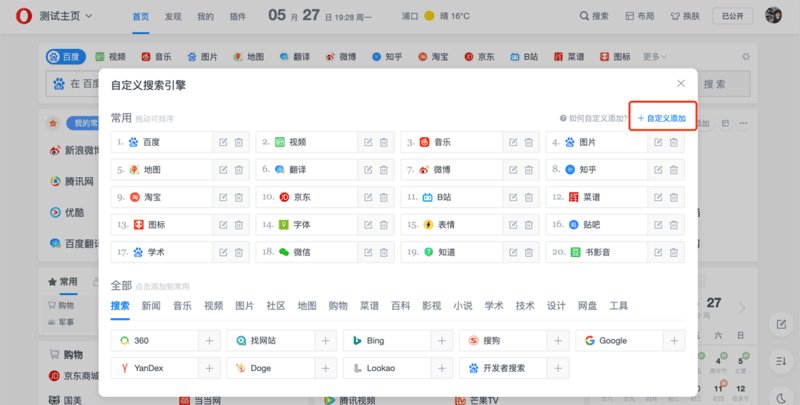The width and height of the screenshot is (800, 405).
Task: Switch to the 设计 category tab
Action: (556, 306)
